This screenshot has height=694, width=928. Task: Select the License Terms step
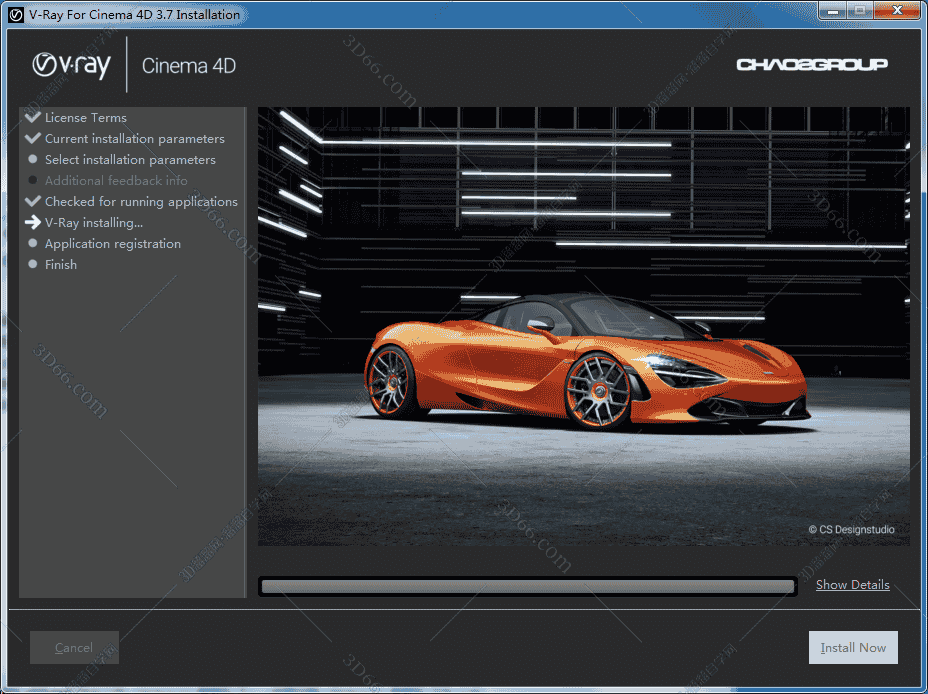click(x=86, y=117)
